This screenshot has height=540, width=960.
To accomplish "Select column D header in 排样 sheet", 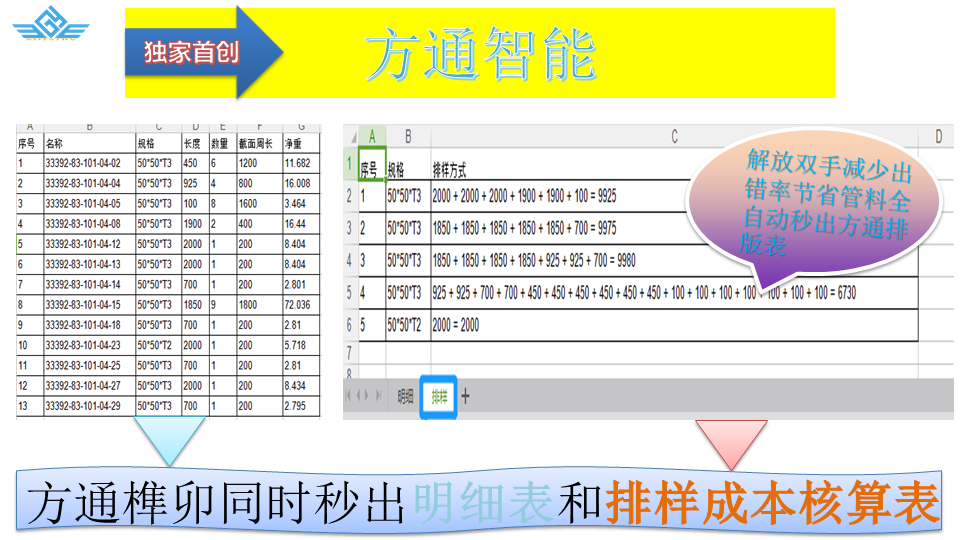I will pyautogui.click(x=938, y=136).
